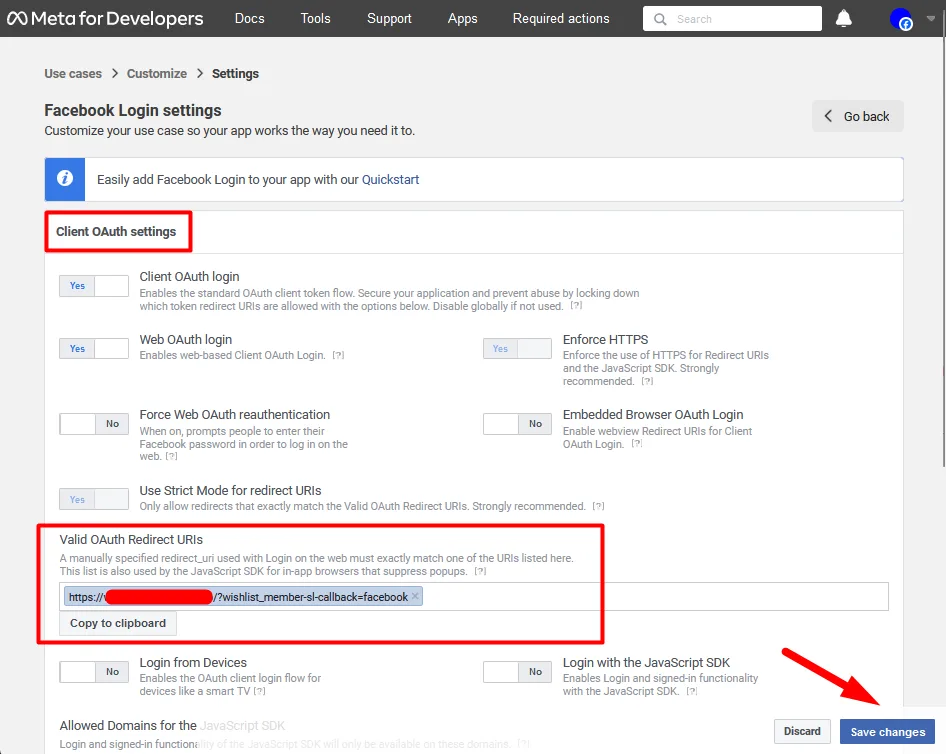The width and height of the screenshot is (946, 754).
Task: Select Apps in the top navigation
Action: [x=462, y=18]
